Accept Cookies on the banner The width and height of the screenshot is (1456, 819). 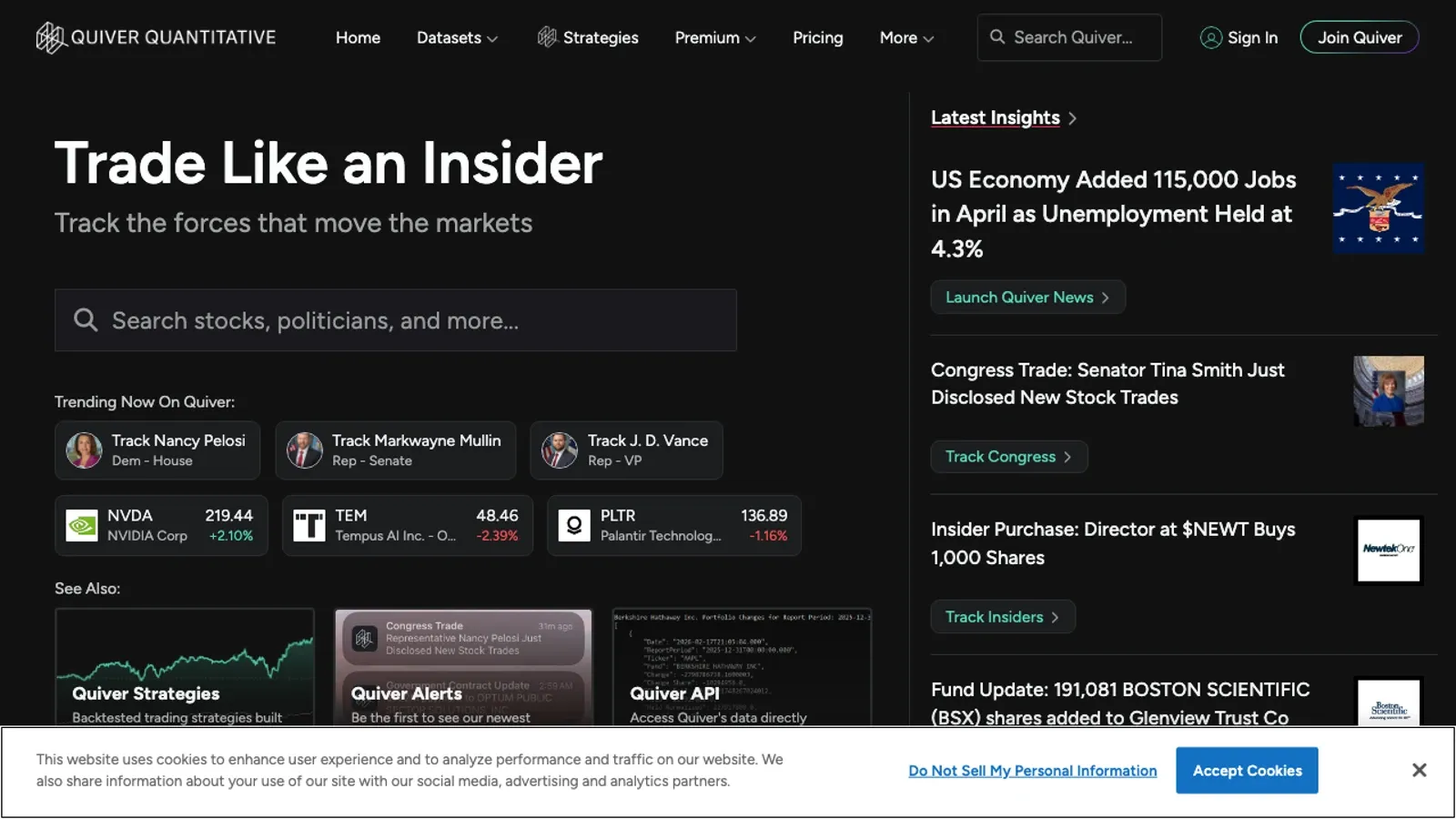1247,771
